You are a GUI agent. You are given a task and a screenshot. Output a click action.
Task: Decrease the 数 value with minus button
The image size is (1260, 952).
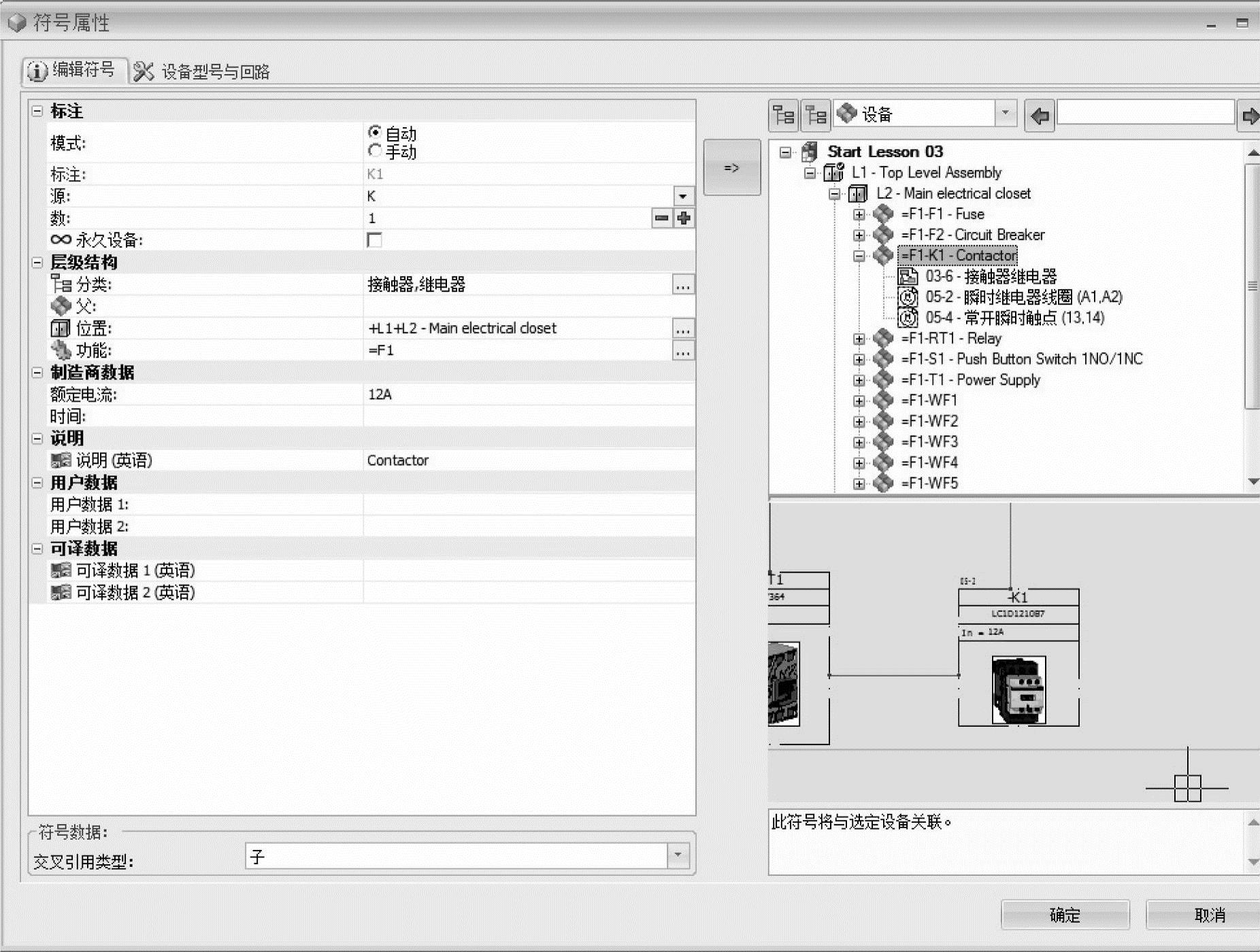pyautogui.click(x=661, y=218)
